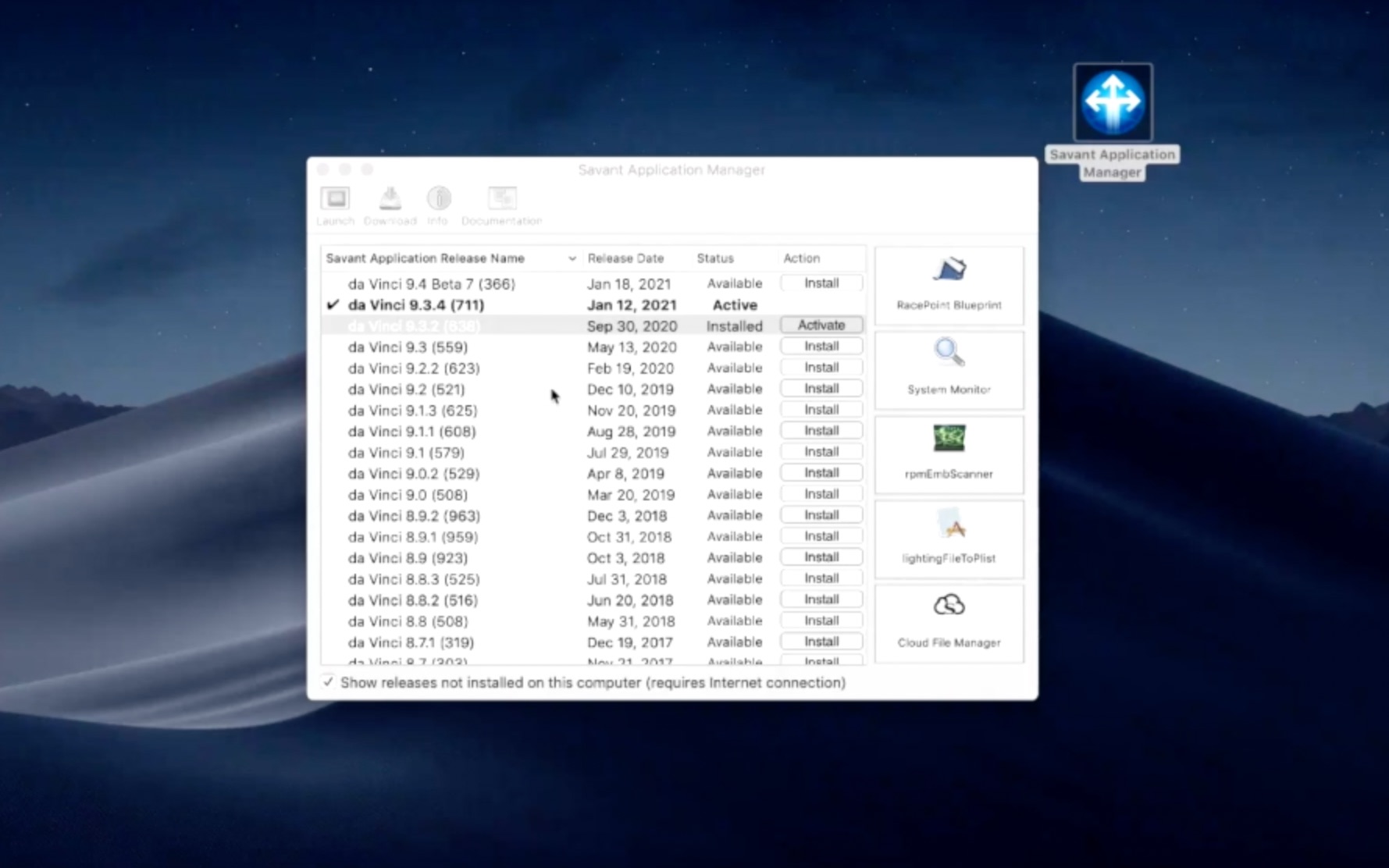The width and height of the screenshot is (1389, 868).
Task: Select da Vinci 9.4 Beta 7 (366) name
Action: (x=431, y=283)
